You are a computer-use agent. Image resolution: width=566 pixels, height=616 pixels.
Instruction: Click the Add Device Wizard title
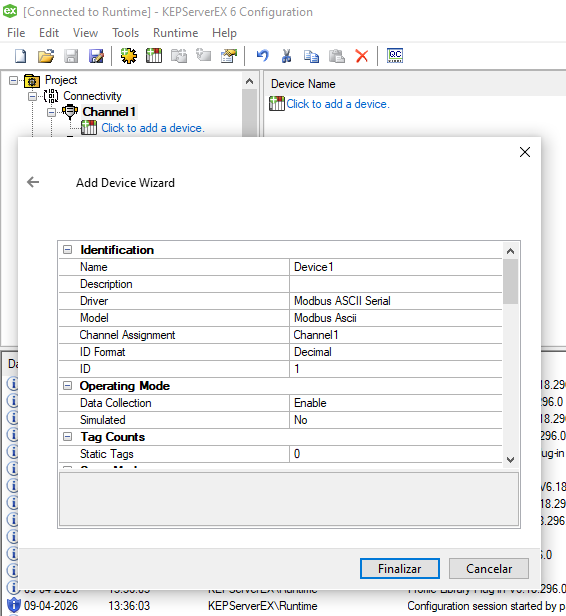[x=125, y=183]
